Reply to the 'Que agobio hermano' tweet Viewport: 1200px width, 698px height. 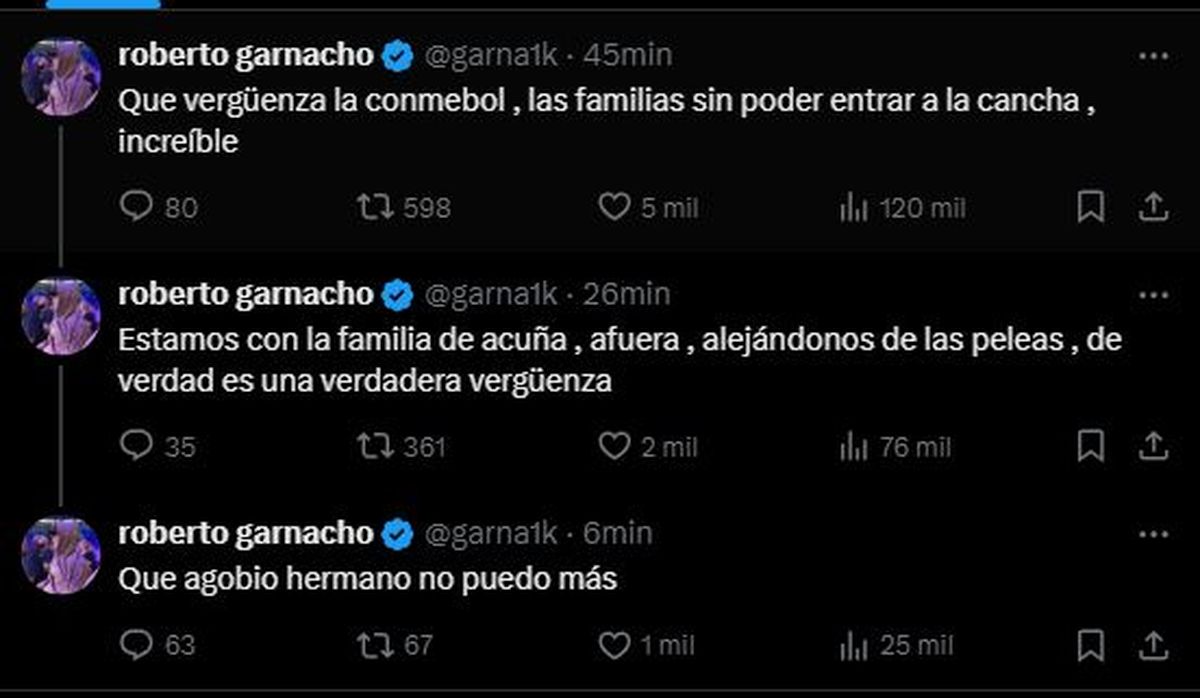point(135,644)
